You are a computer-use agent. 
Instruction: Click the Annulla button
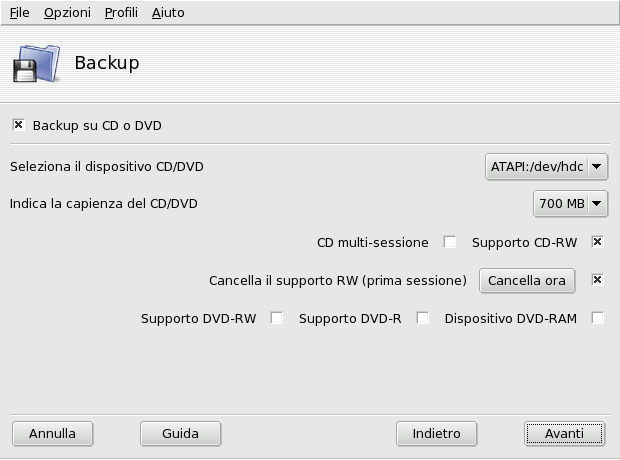coord(52,433)
